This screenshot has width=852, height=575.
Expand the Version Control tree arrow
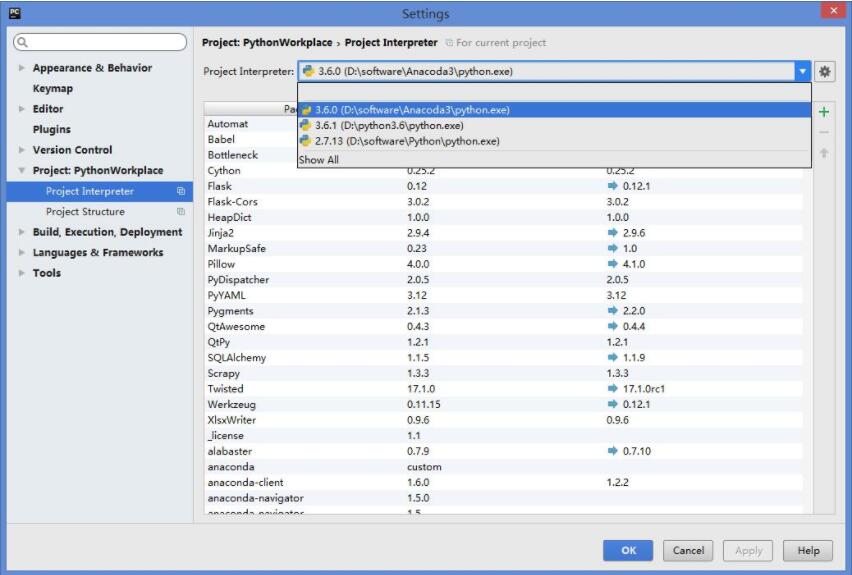coord(22,149)
